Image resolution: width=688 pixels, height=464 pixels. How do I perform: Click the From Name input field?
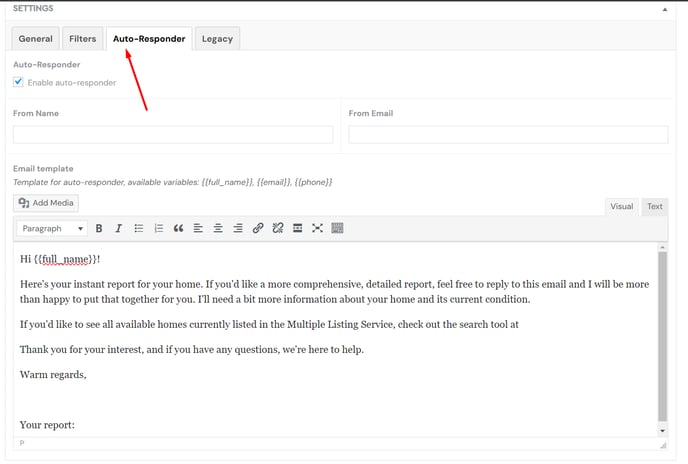click(x=173, y=135)
